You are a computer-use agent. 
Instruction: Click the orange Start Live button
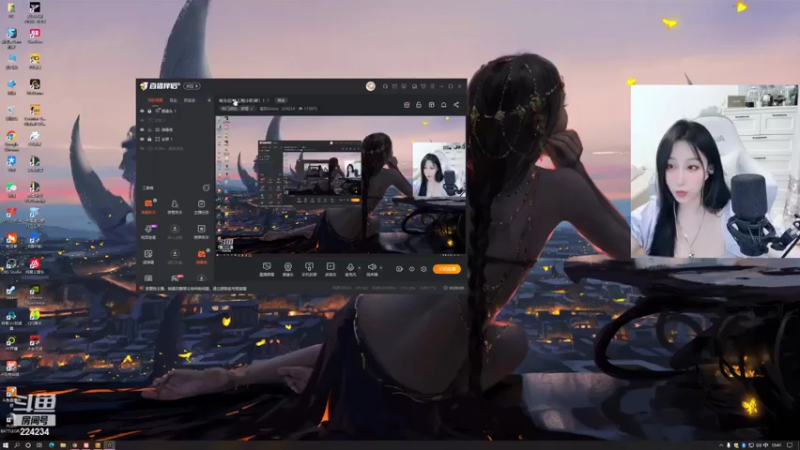point(447,269)
